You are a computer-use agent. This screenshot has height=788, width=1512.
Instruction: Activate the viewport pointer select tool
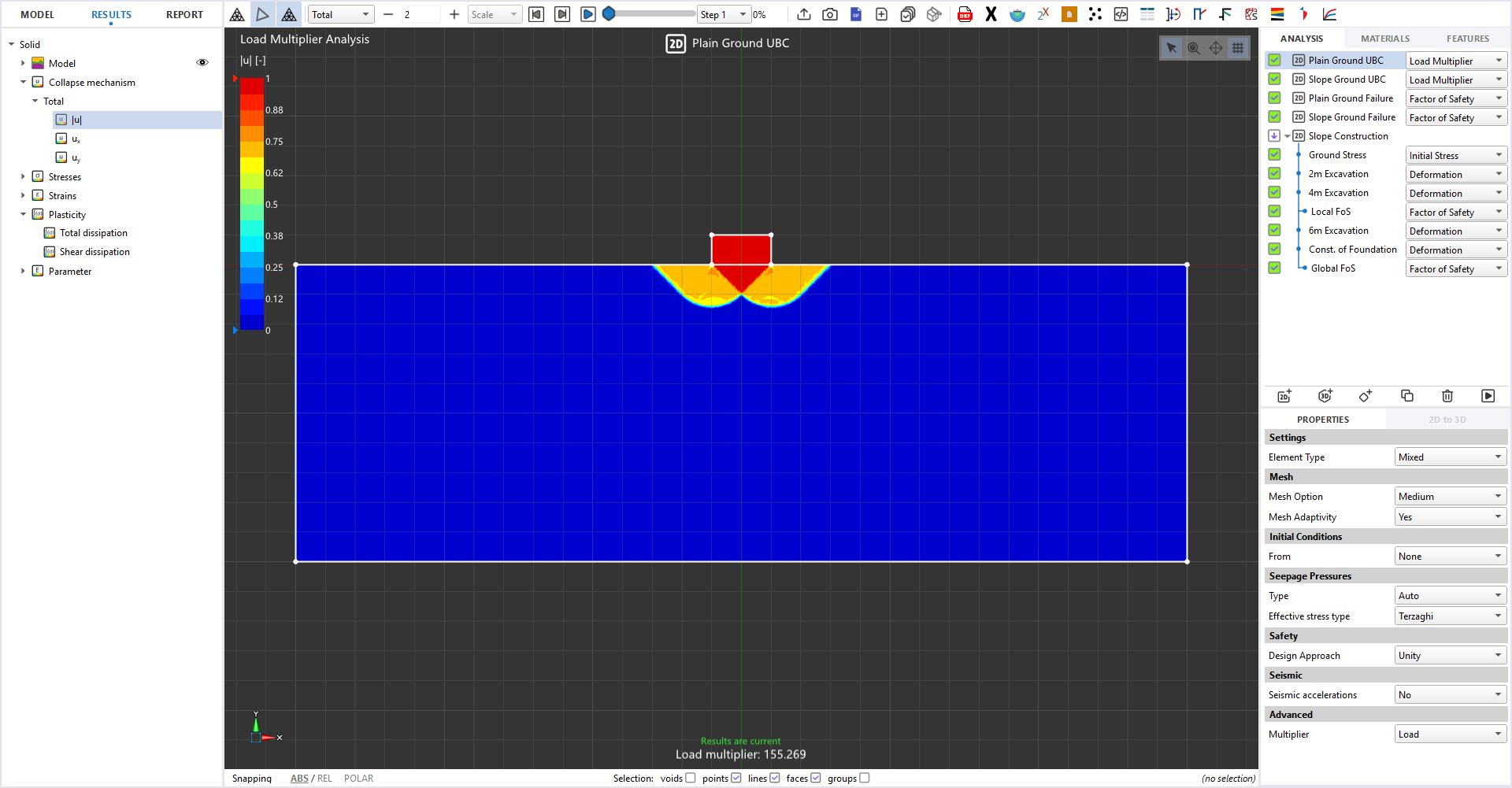click(1172, 48)
